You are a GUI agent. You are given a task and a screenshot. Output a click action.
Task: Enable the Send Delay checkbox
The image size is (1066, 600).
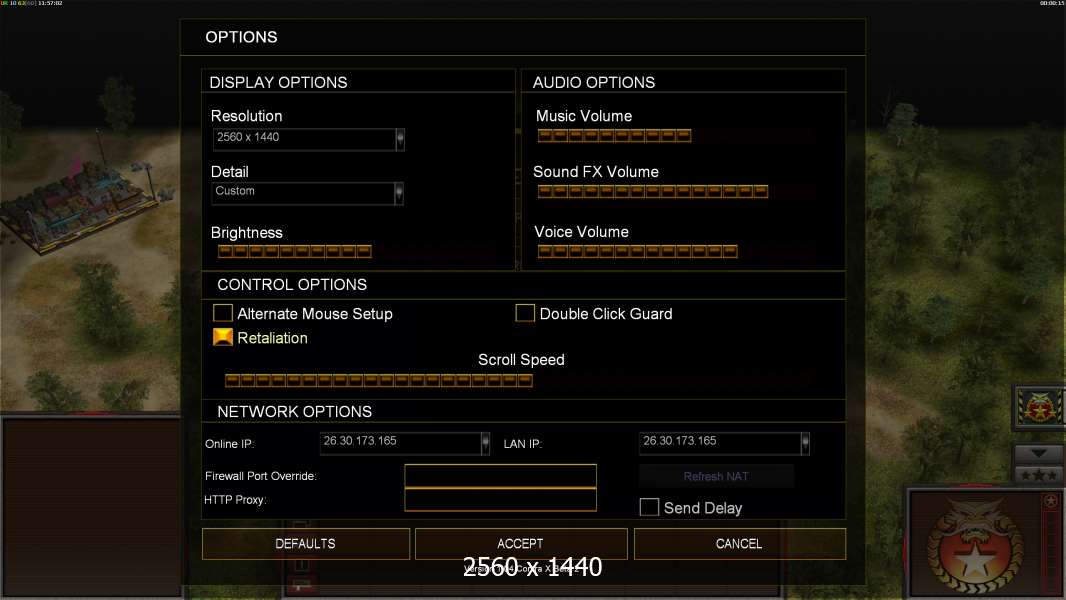(649, 507)
